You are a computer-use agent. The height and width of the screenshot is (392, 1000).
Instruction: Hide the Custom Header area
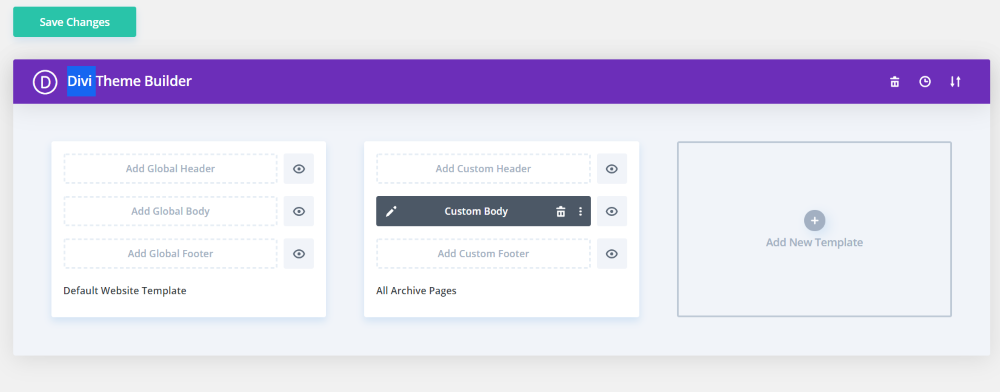pyautogui.click(x=612, y=169)
